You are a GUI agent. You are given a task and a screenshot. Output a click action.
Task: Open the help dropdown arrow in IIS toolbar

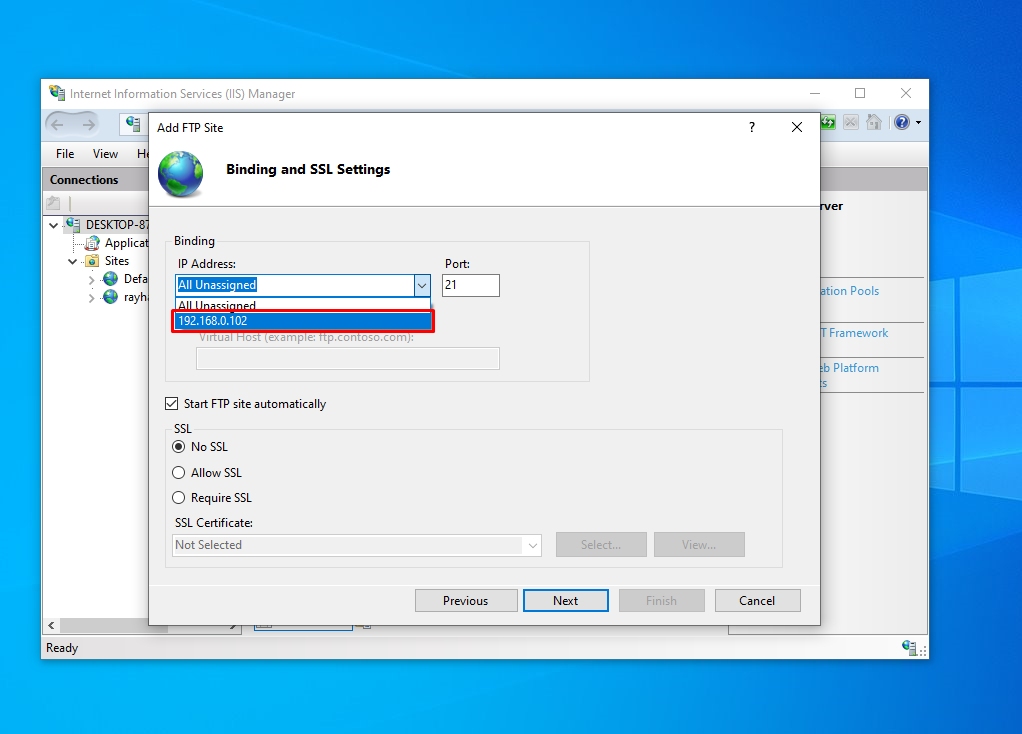pos(918,123)
